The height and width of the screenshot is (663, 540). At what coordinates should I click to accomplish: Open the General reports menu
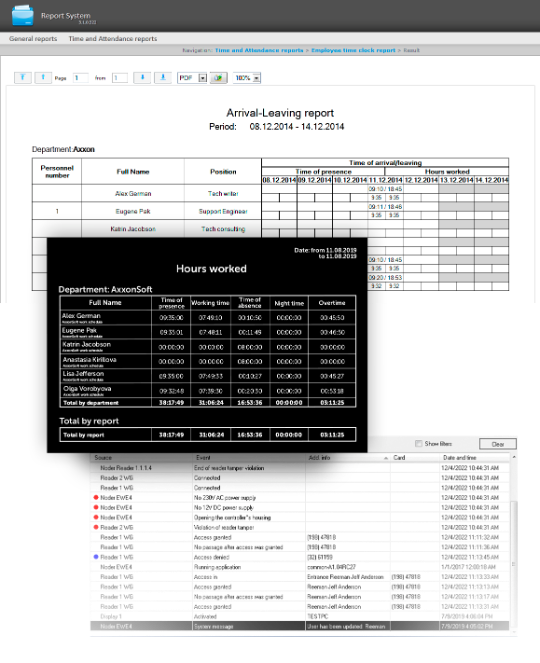[x=33, y=38]
